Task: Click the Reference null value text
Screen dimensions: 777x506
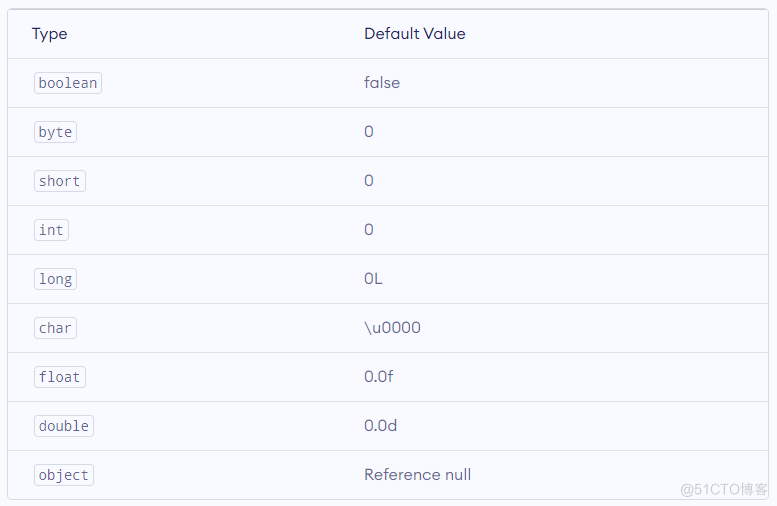Action: tap(418, 475)
